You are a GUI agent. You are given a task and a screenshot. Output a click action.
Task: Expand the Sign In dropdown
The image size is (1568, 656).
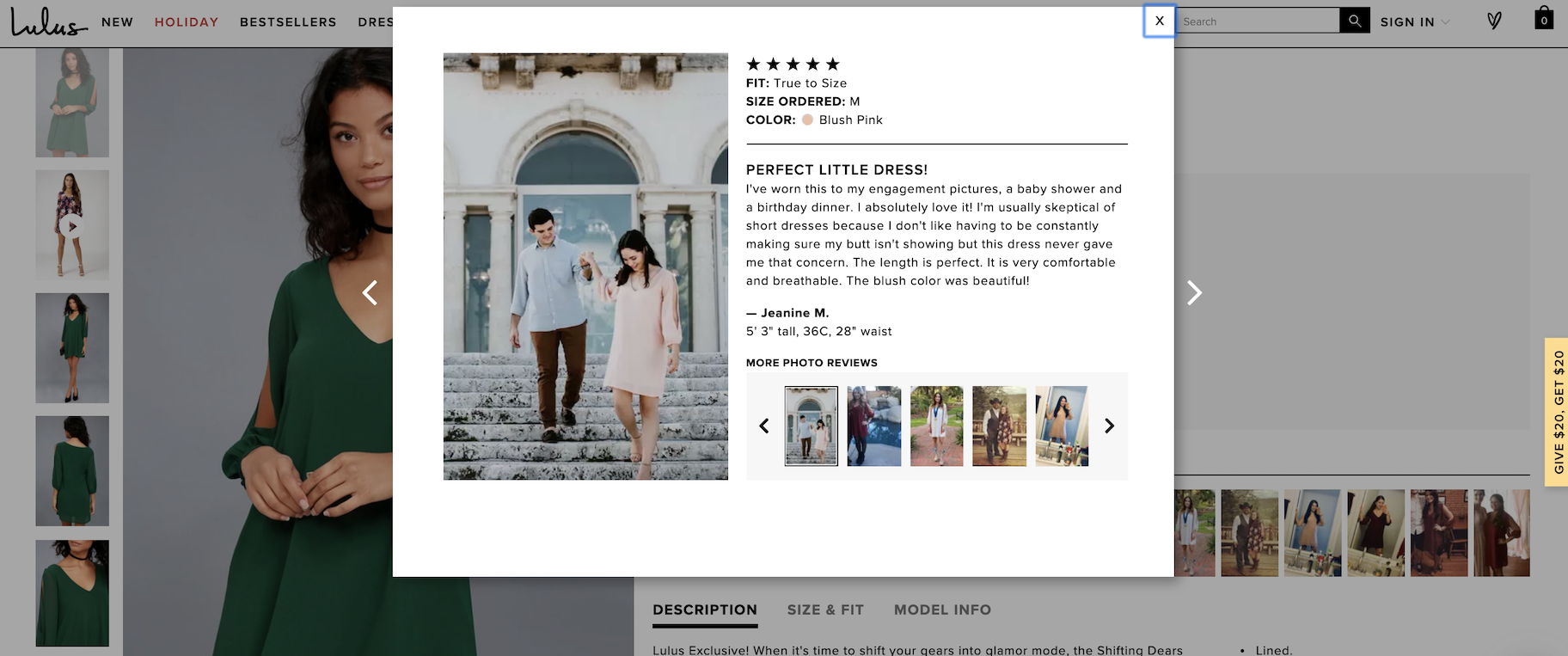click(1414, 22)
